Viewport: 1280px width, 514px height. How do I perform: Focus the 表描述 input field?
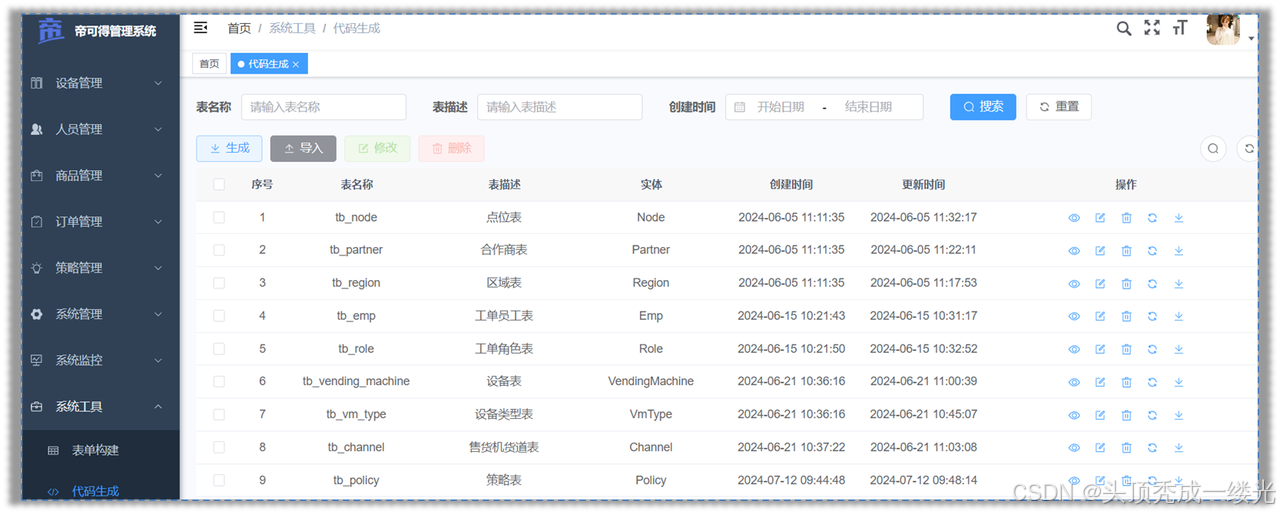point(560,107)
